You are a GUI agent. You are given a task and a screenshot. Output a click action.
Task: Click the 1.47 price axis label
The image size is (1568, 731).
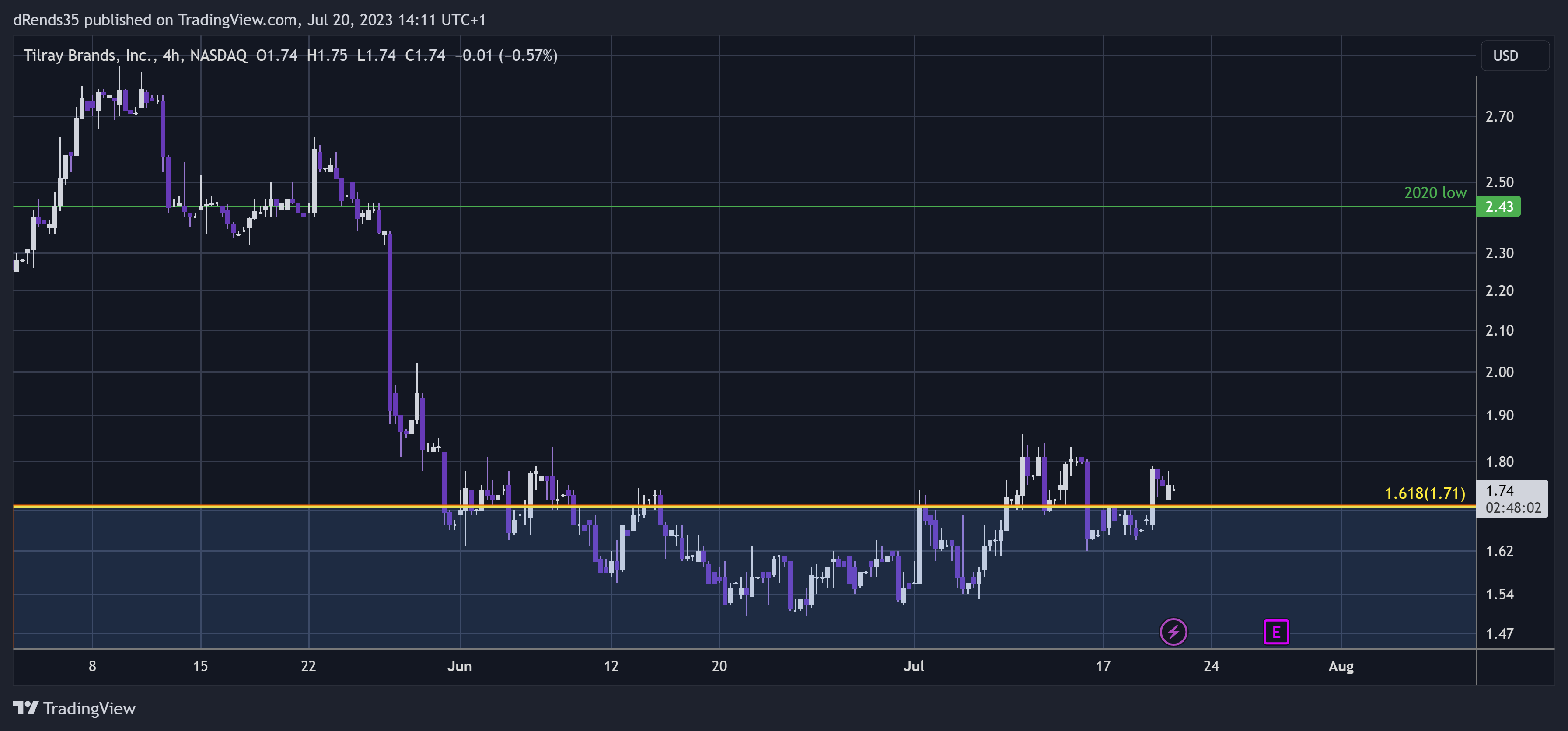(1499, 634)
